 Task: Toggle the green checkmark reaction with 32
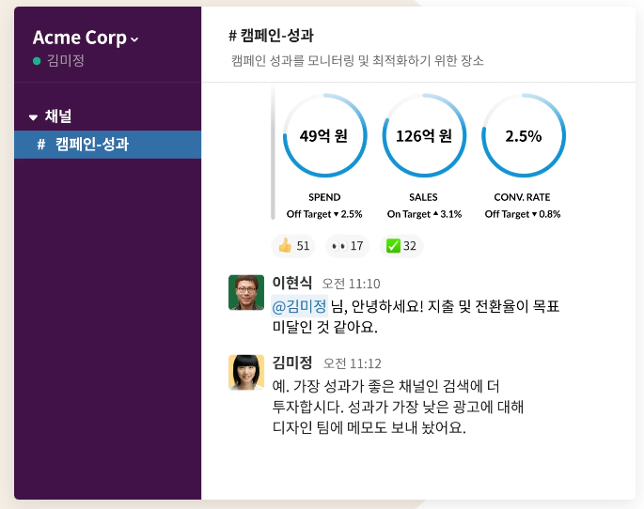pos(401,246)
